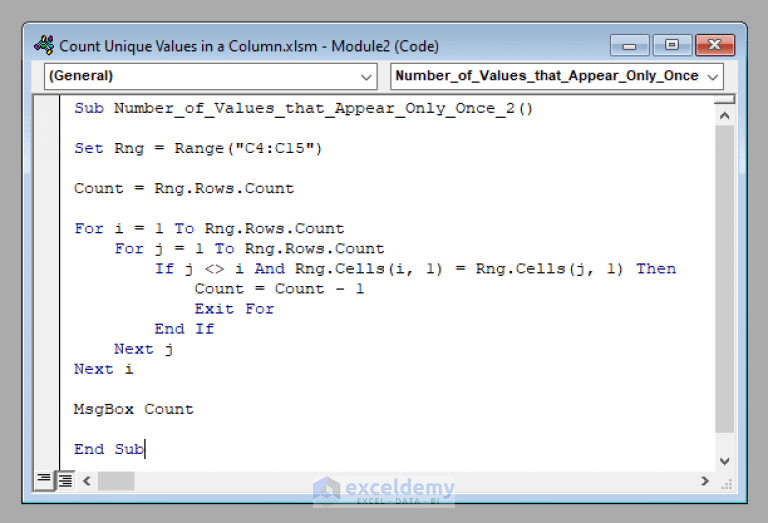Click the vertical scroll down arrow

pos(725,461)
